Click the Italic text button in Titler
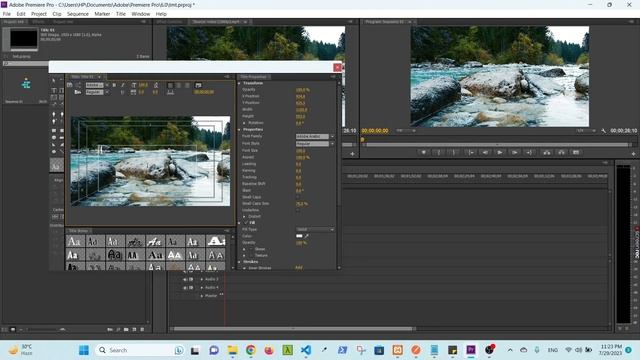The width and height of the screenshot is (640, 360). click(x=122, y=85)
